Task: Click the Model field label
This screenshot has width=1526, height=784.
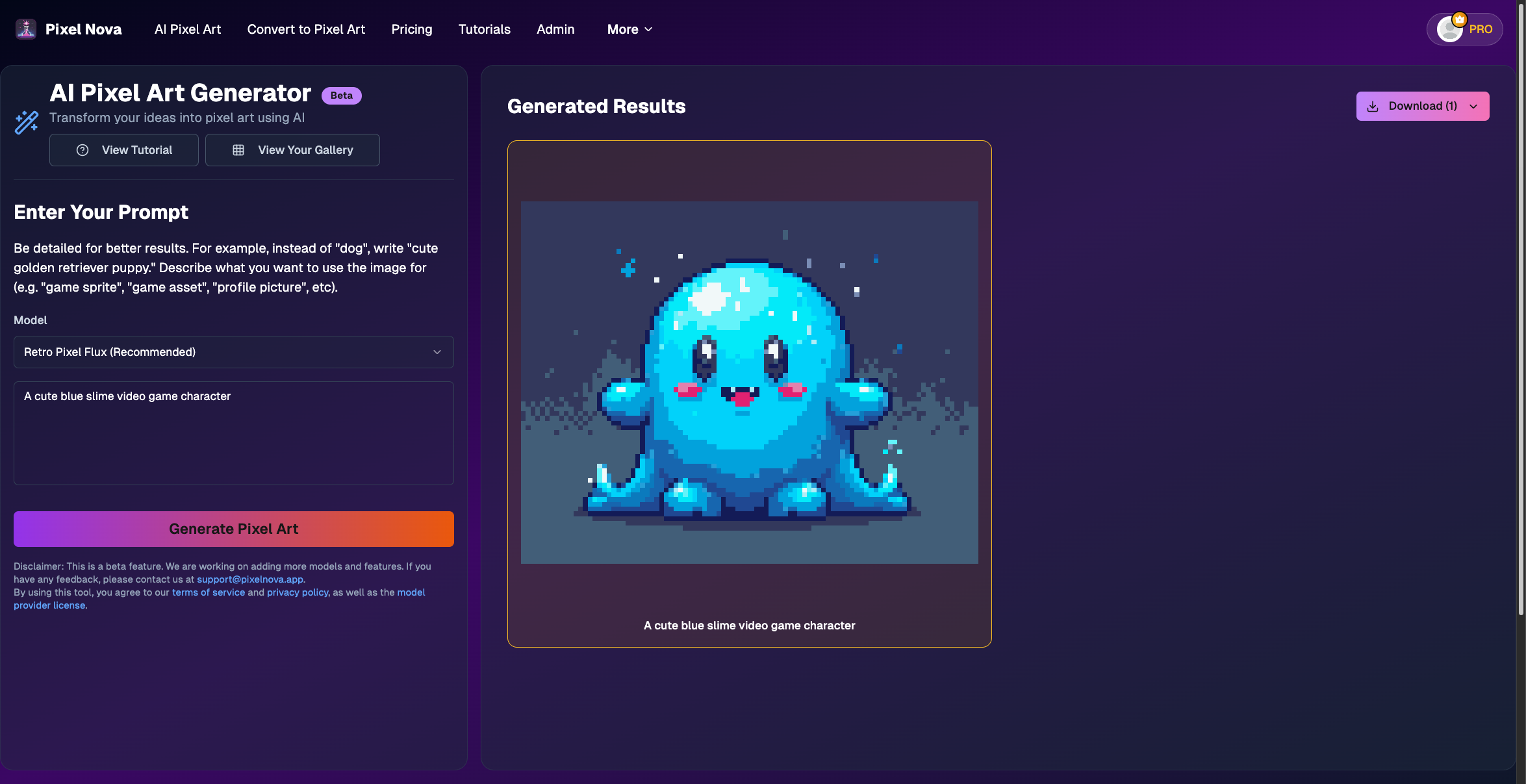Action: [x=31, y=320]
